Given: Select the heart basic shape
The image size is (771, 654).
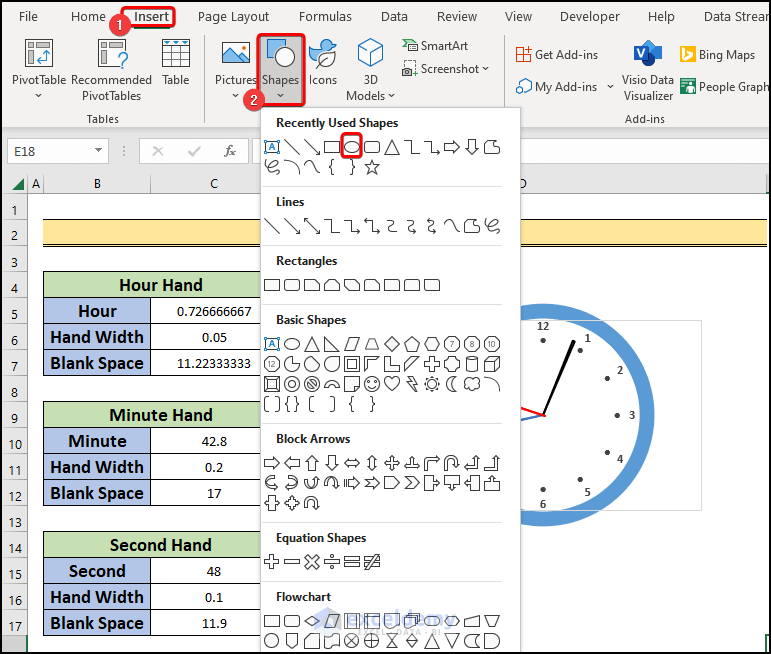Looking at the screenshot, I should [x=392, y=384].
